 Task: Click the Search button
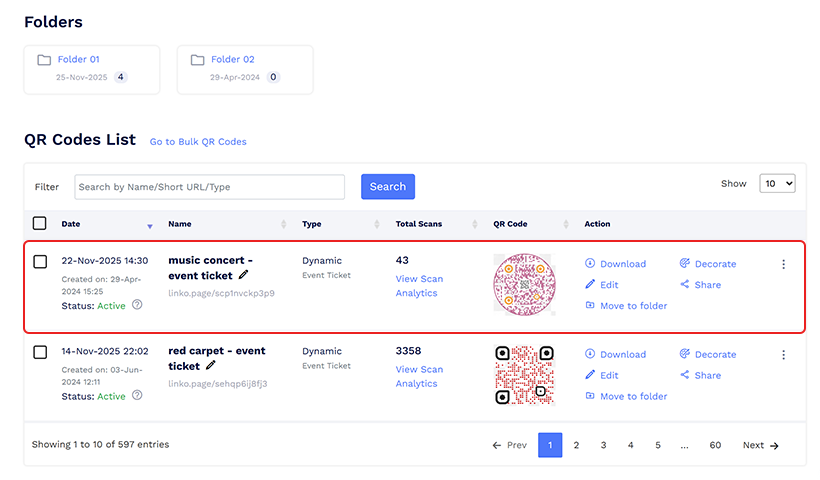pyautogui.click(x=388, y=187)
